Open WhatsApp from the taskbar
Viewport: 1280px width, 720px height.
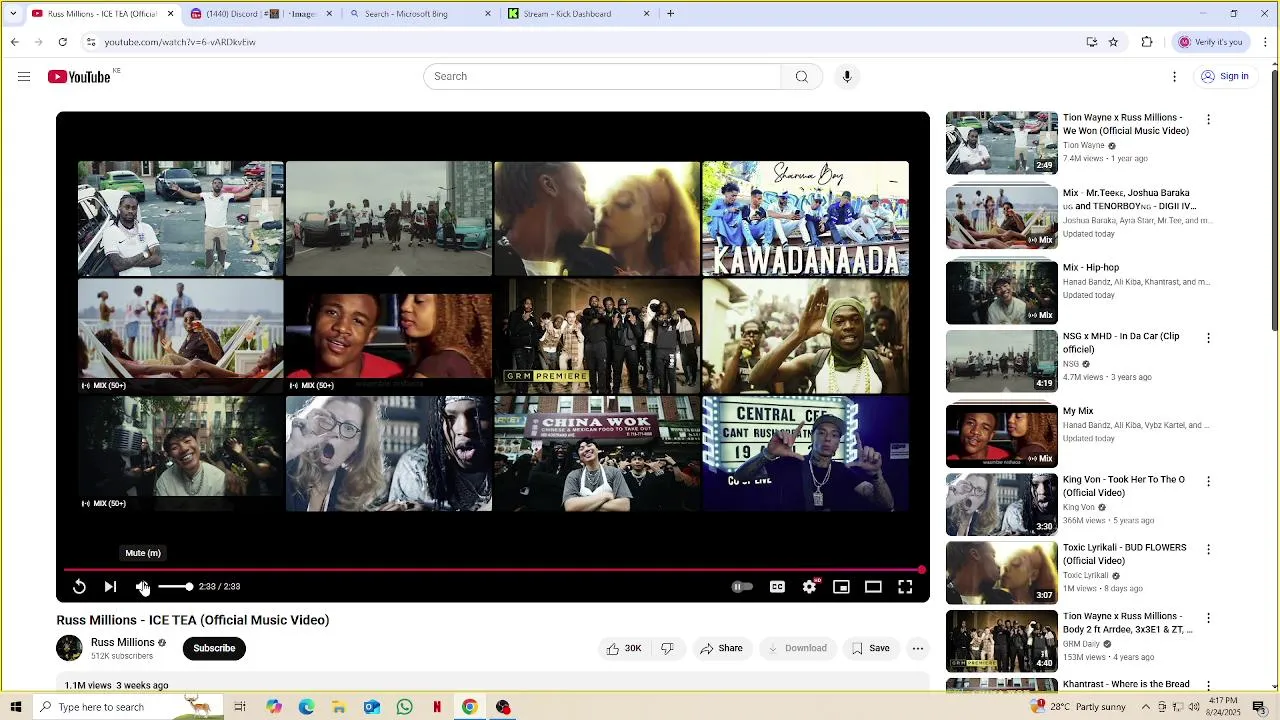coord(404,707)
